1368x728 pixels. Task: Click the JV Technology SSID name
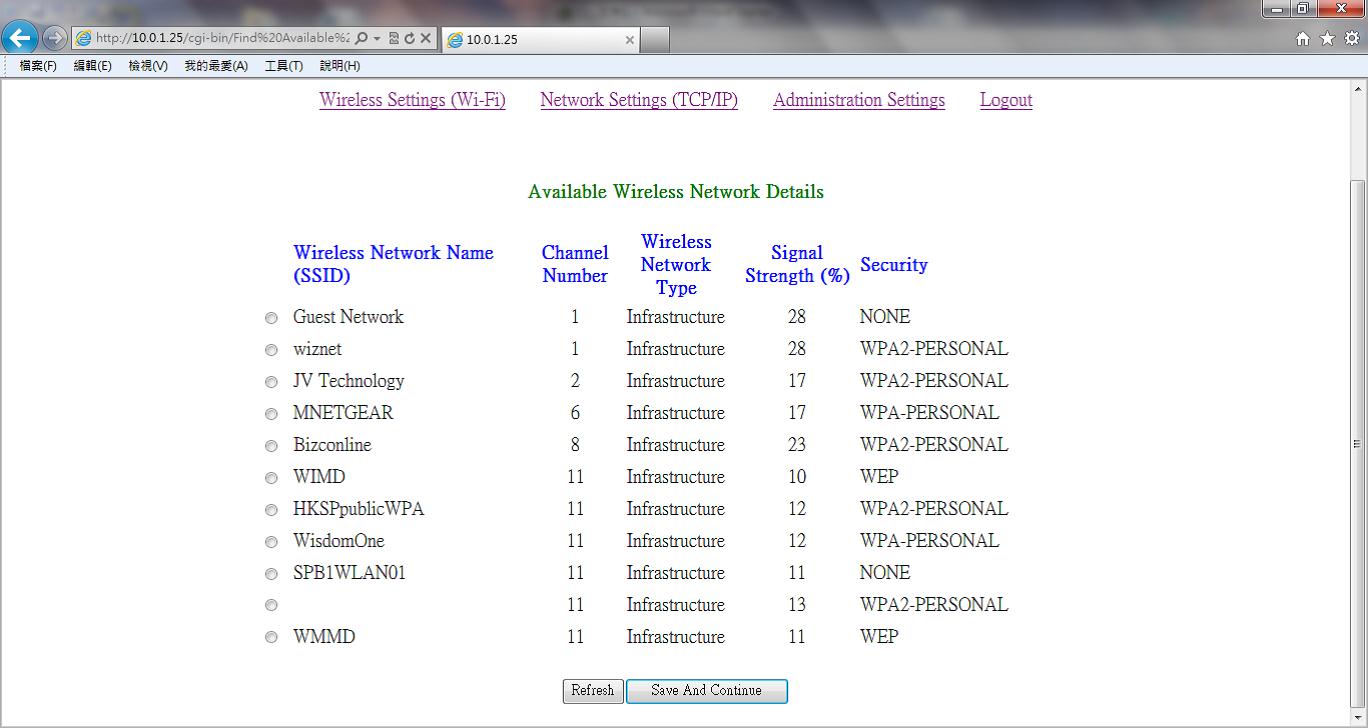(x=349, y=381)
